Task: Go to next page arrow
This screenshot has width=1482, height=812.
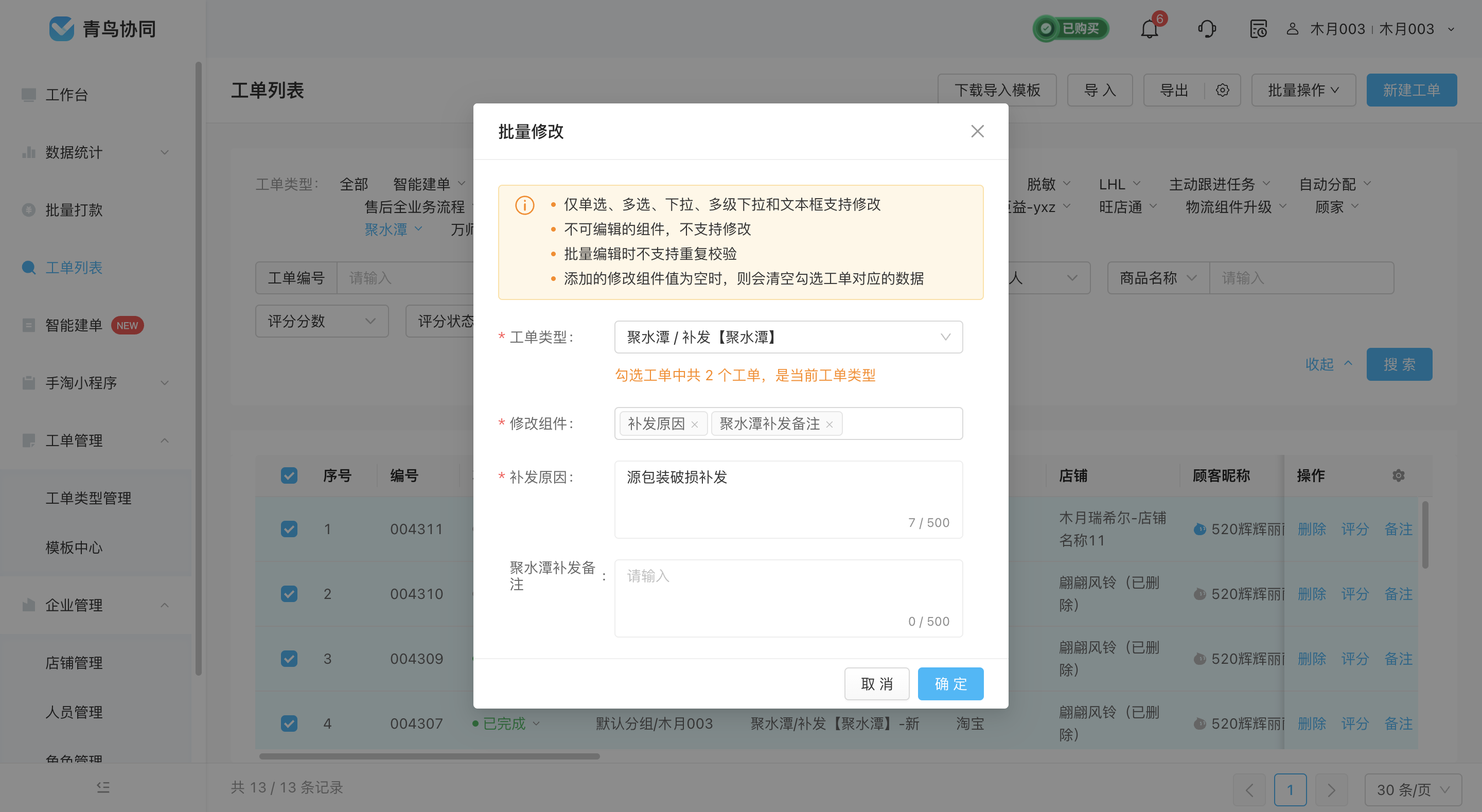Action: pos(1331,790)
